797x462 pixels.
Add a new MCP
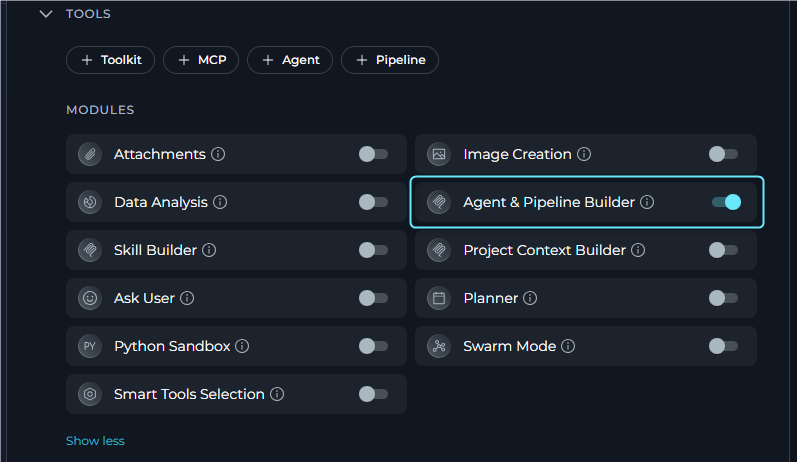point(201,60)
